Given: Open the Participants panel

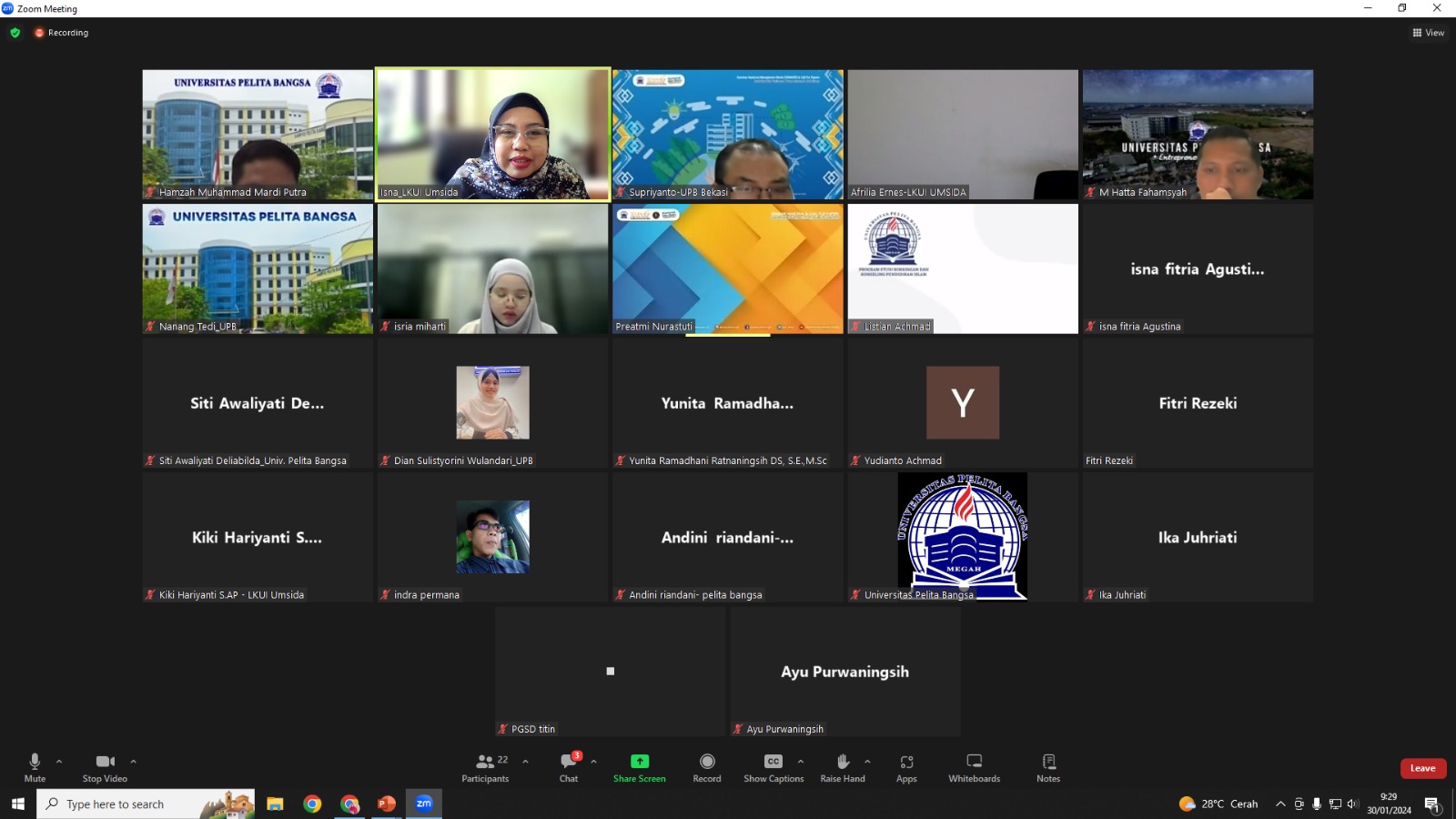Looking at the screenshot, I should 485,767.
